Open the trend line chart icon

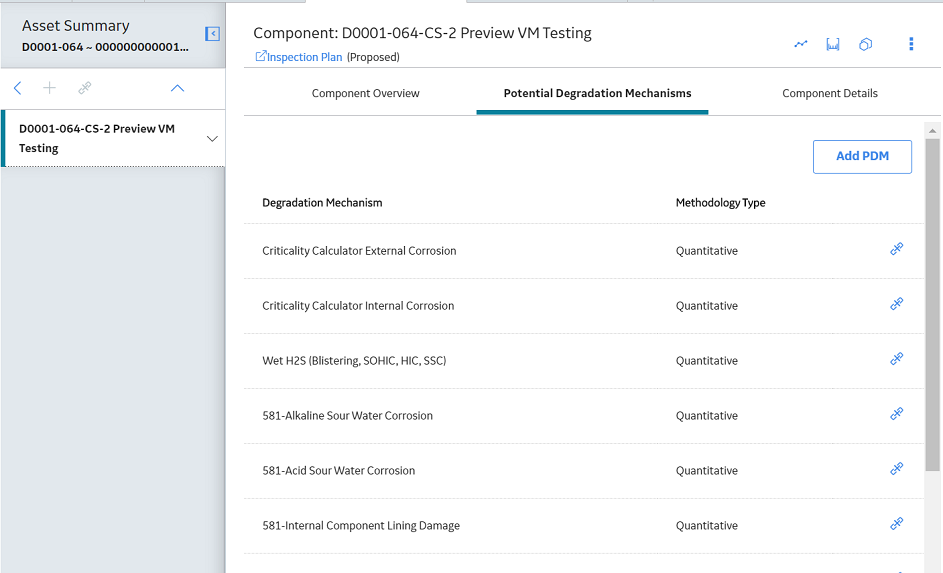[x=800, y=44]
